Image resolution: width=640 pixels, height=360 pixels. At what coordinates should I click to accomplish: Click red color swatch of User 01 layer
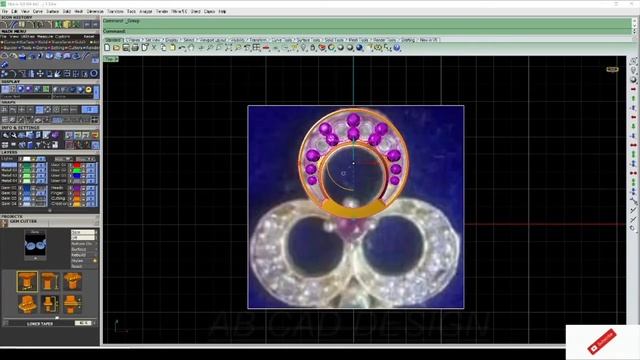pos(76,166)
